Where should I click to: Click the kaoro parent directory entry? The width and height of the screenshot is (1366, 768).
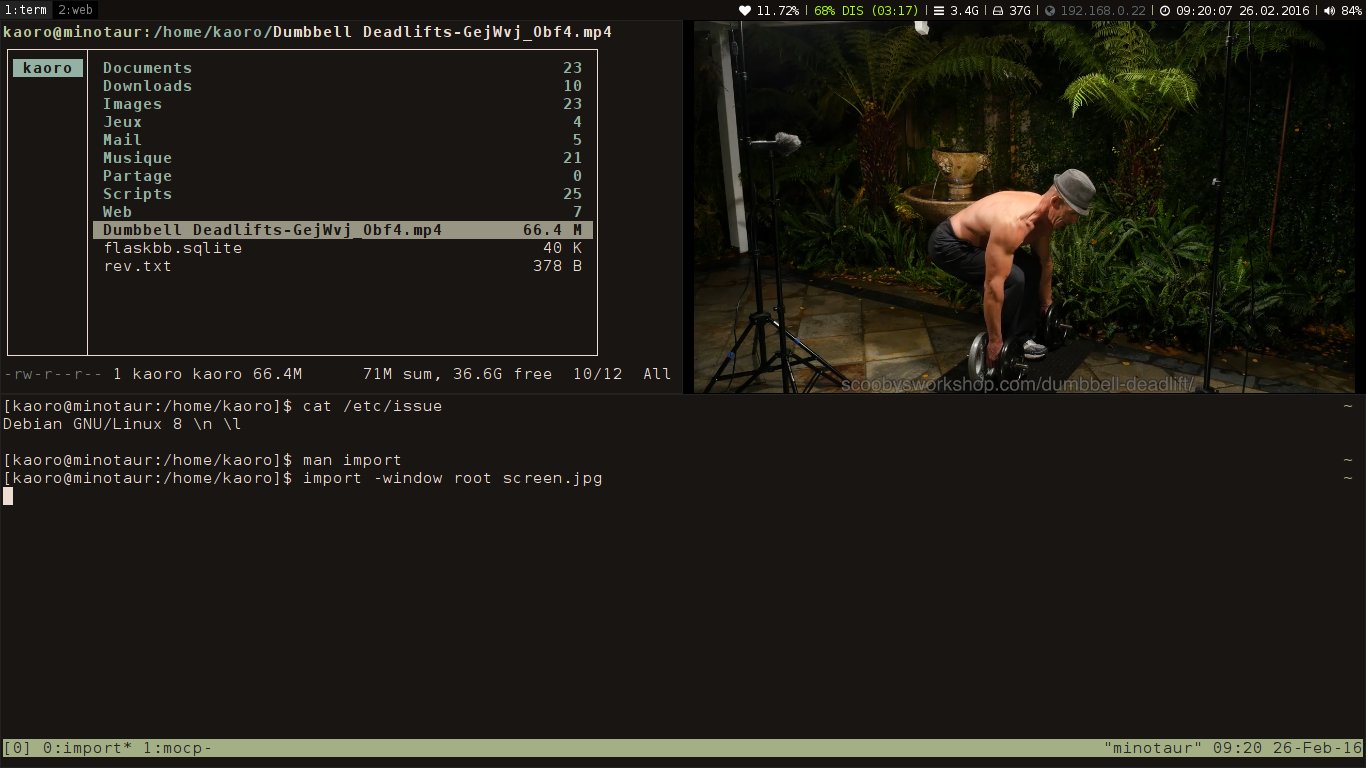(47, 68)
